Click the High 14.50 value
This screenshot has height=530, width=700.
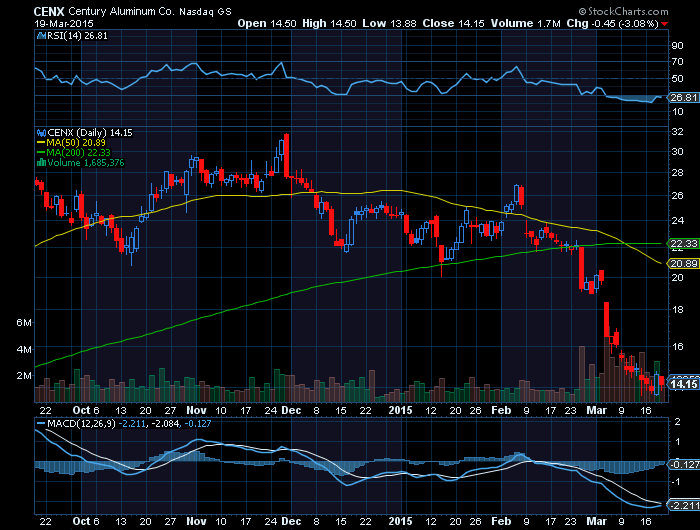[x=329, y=23]
